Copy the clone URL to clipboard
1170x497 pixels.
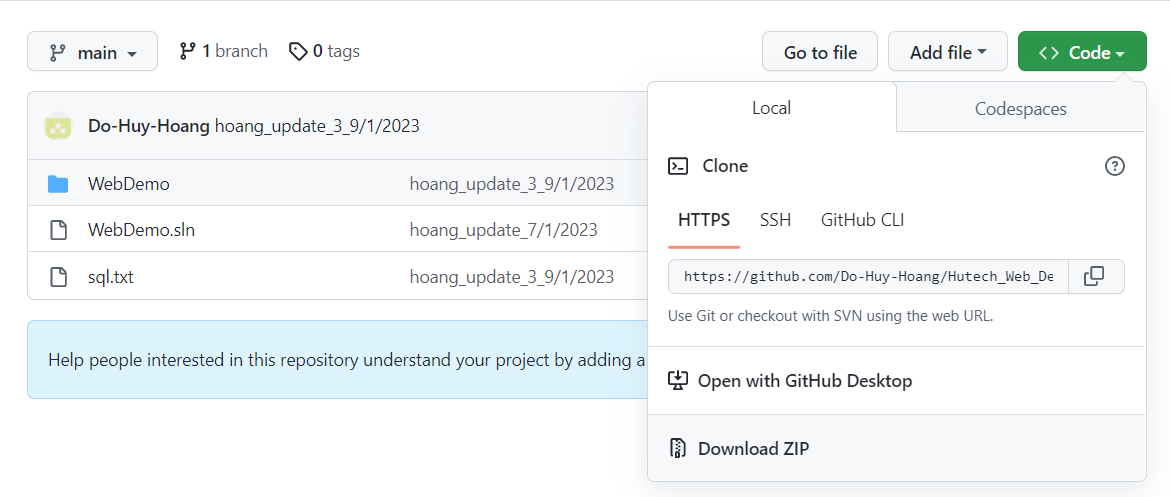(x=1094, y=277)
